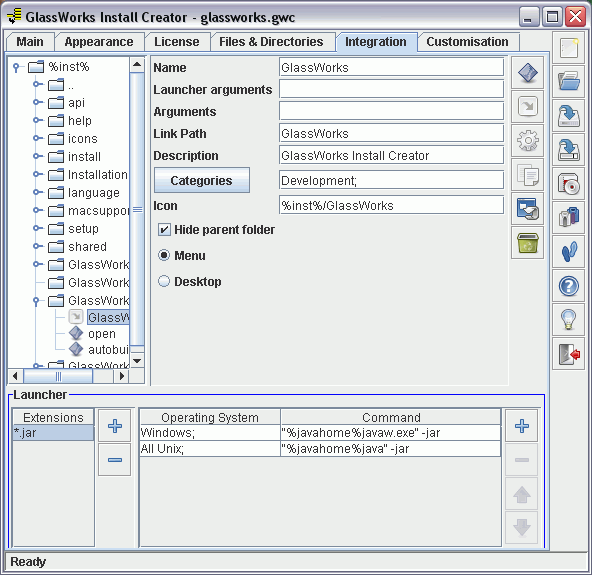
Task: Select the Windows; operating system cell
Action: [210, 433]
